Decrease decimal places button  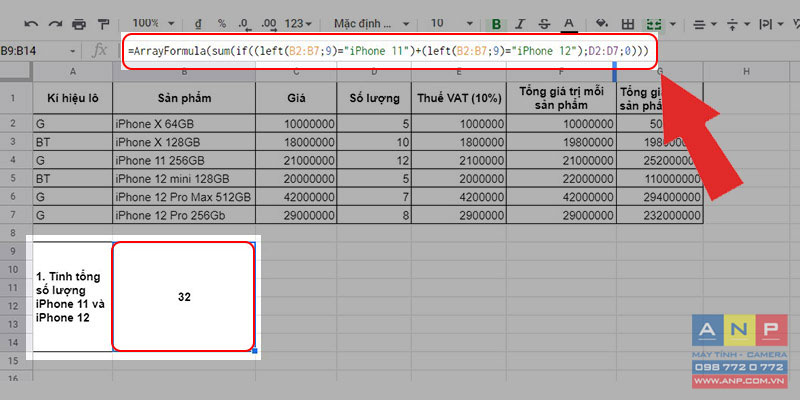244,24
